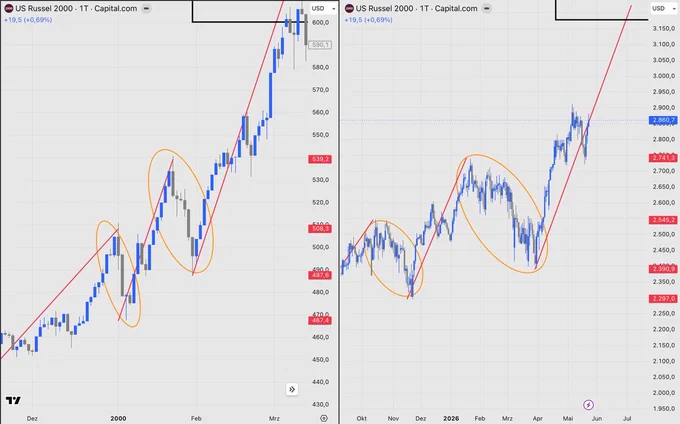680x424 pixels.
Task: Click the red 2.741,3 price label
Action: coord(663,158)
